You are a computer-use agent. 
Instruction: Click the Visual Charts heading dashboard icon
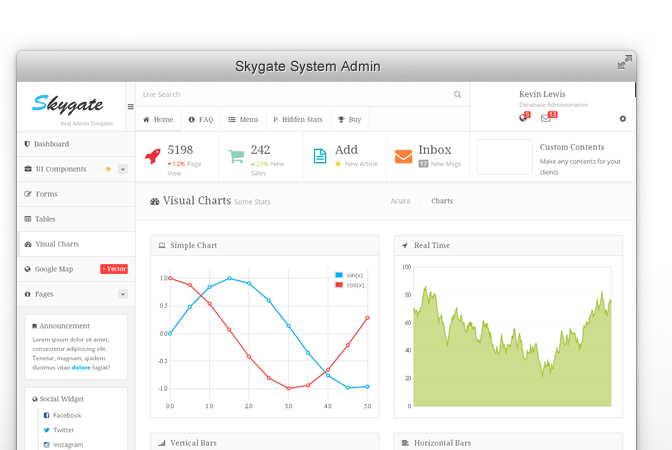154,201
